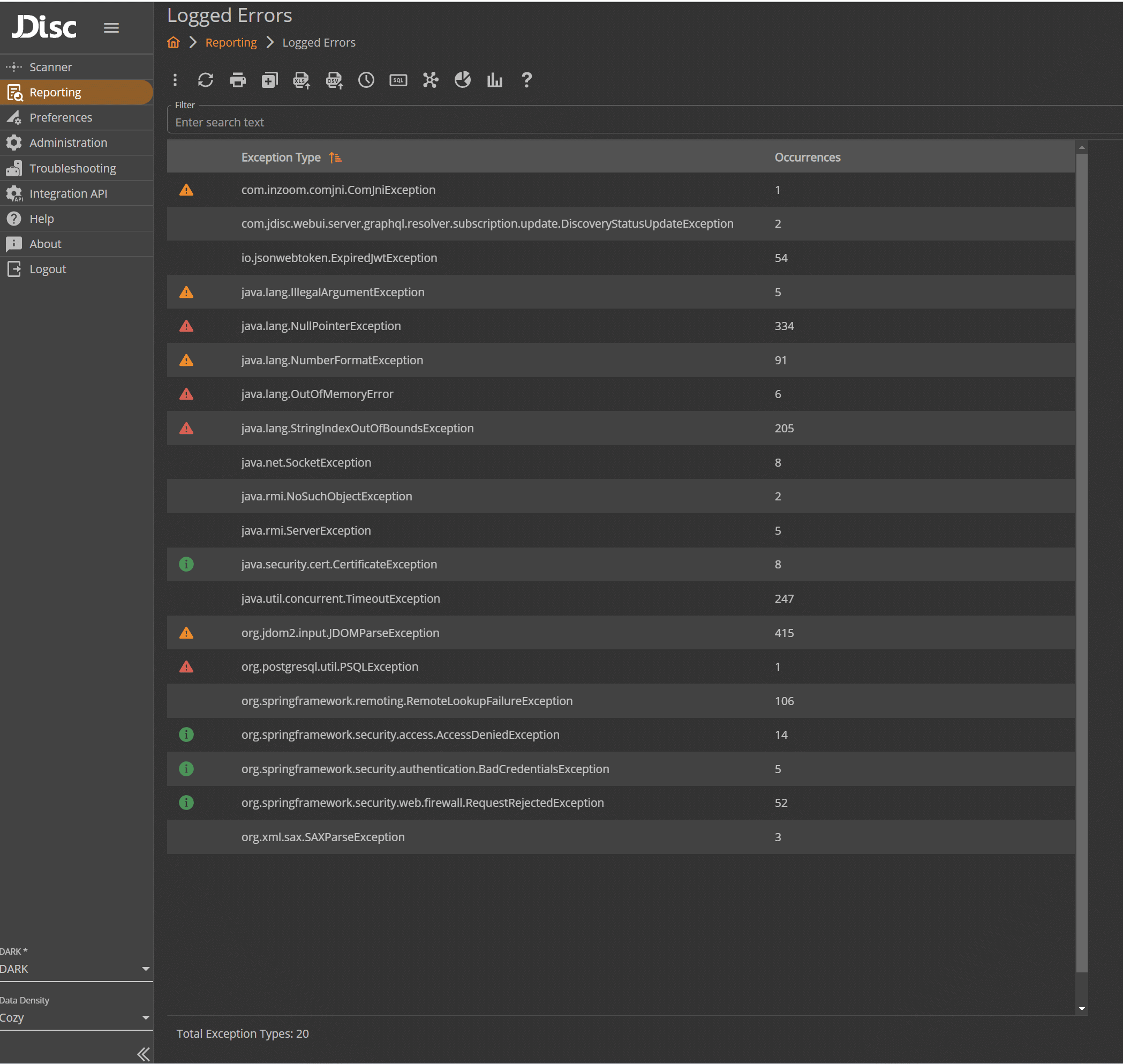
Task: Click the Logout option
Action: tap(48, 269)
